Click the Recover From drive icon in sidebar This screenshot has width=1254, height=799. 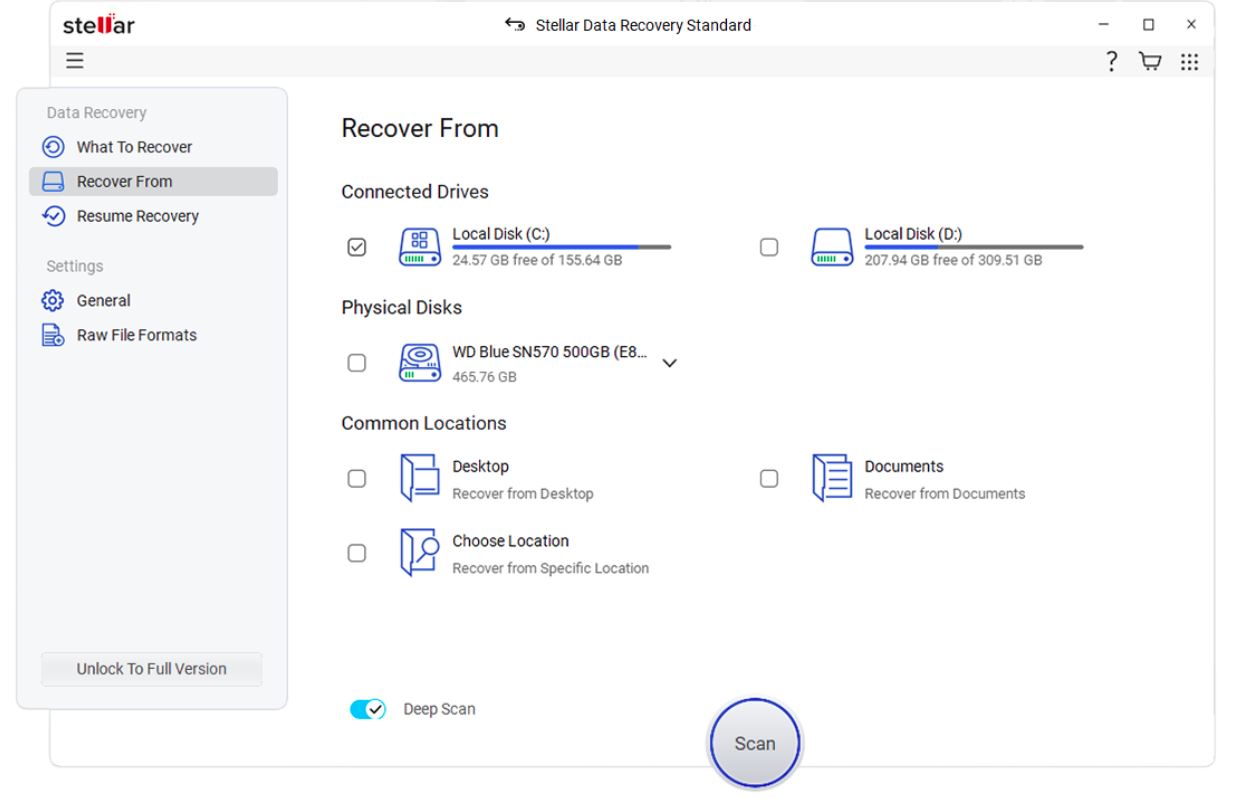(x=53, y=181)
